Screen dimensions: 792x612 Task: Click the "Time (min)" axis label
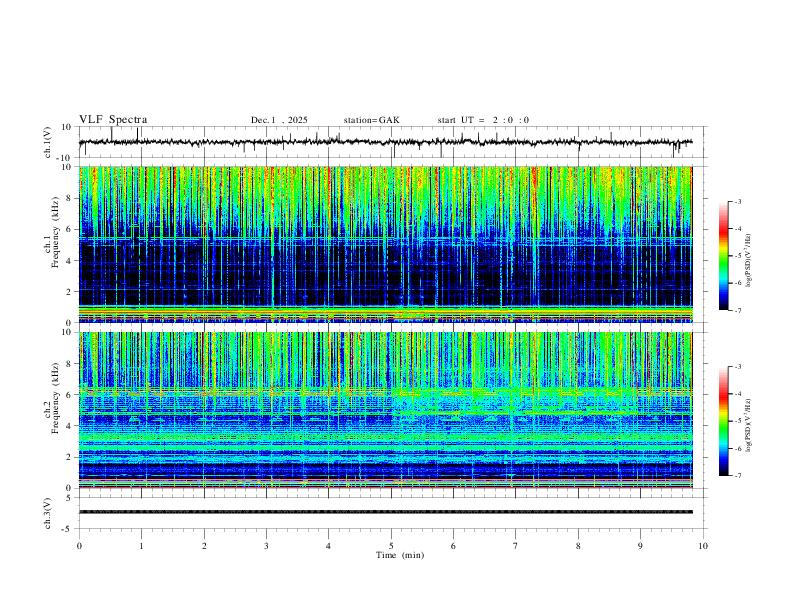coord(400,555)
